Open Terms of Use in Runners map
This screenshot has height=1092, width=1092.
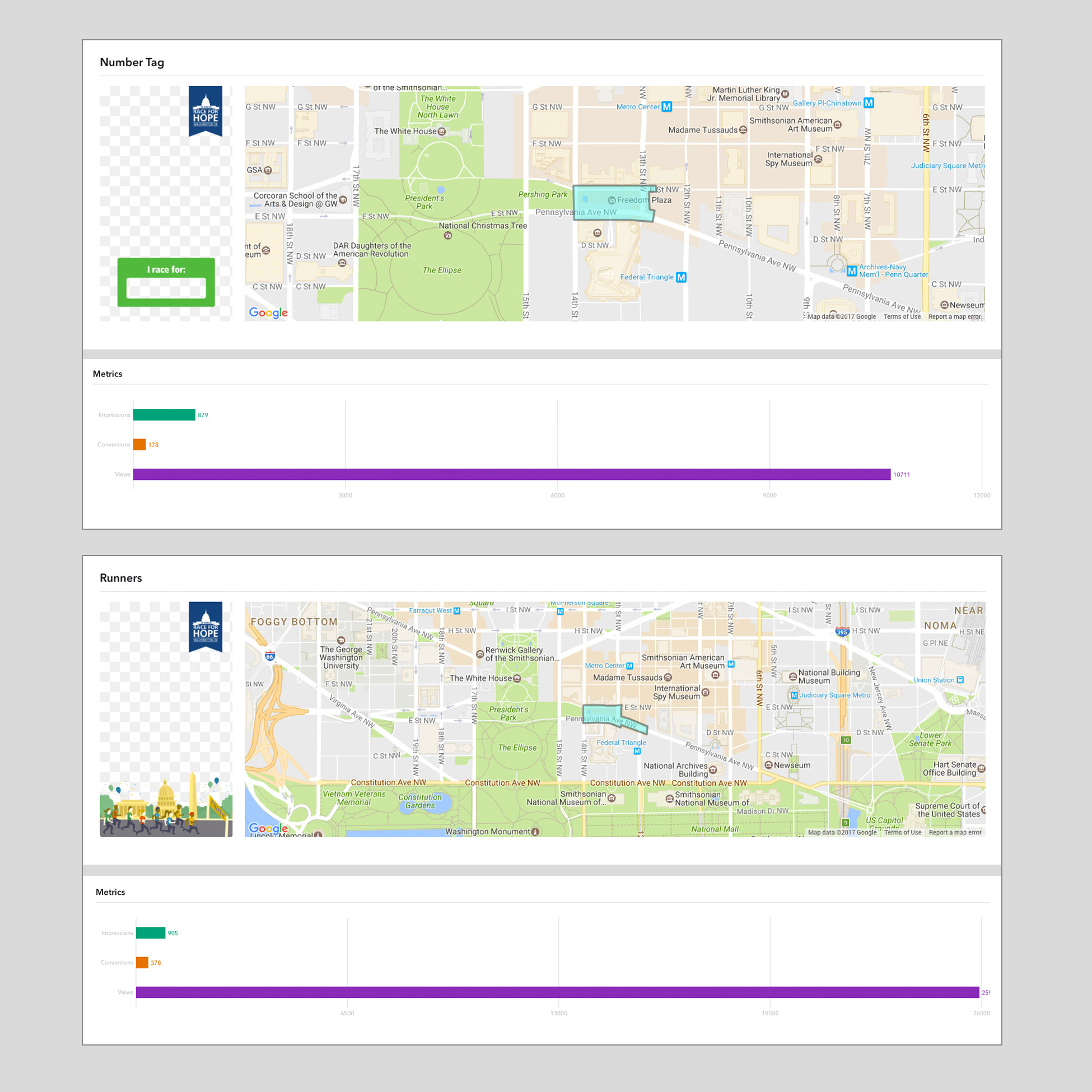click(903, 832)
